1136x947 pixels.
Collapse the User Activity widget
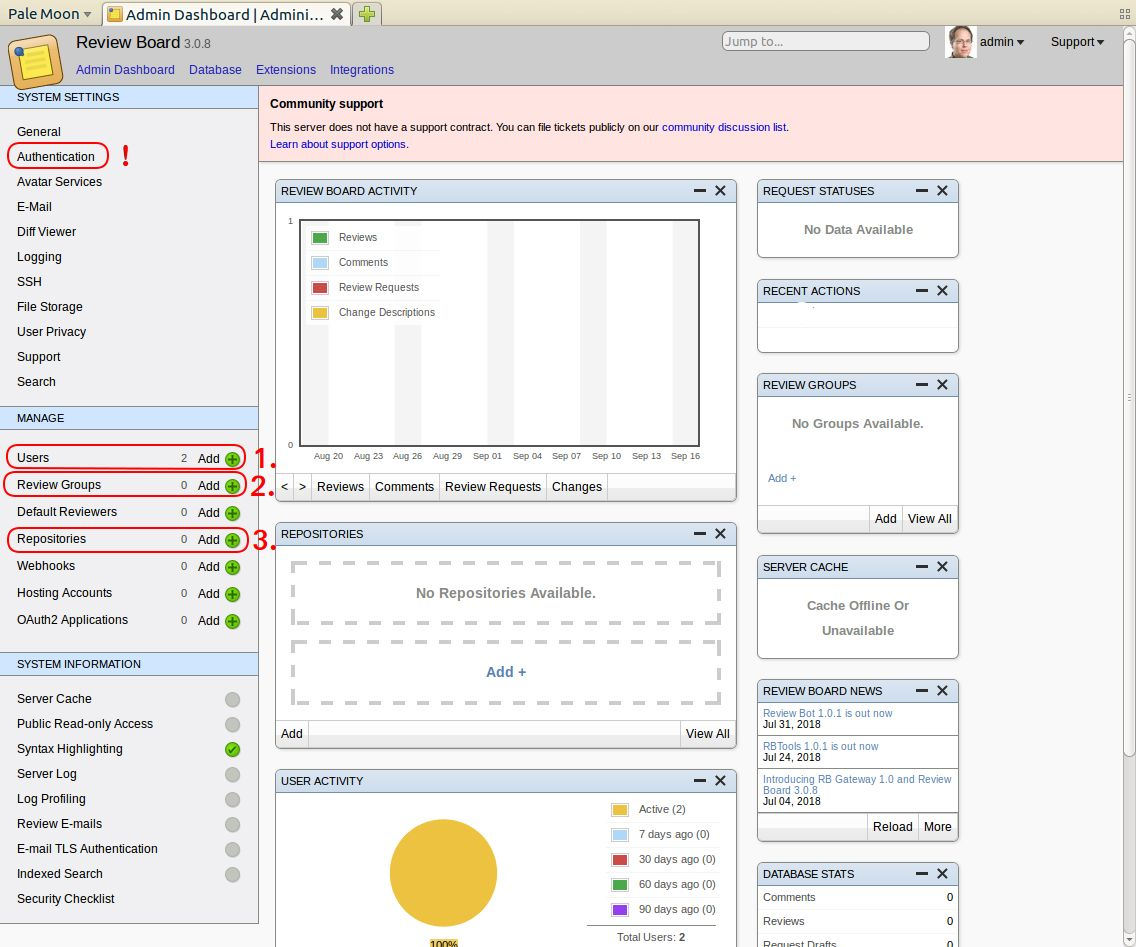(x=699, y=780)
